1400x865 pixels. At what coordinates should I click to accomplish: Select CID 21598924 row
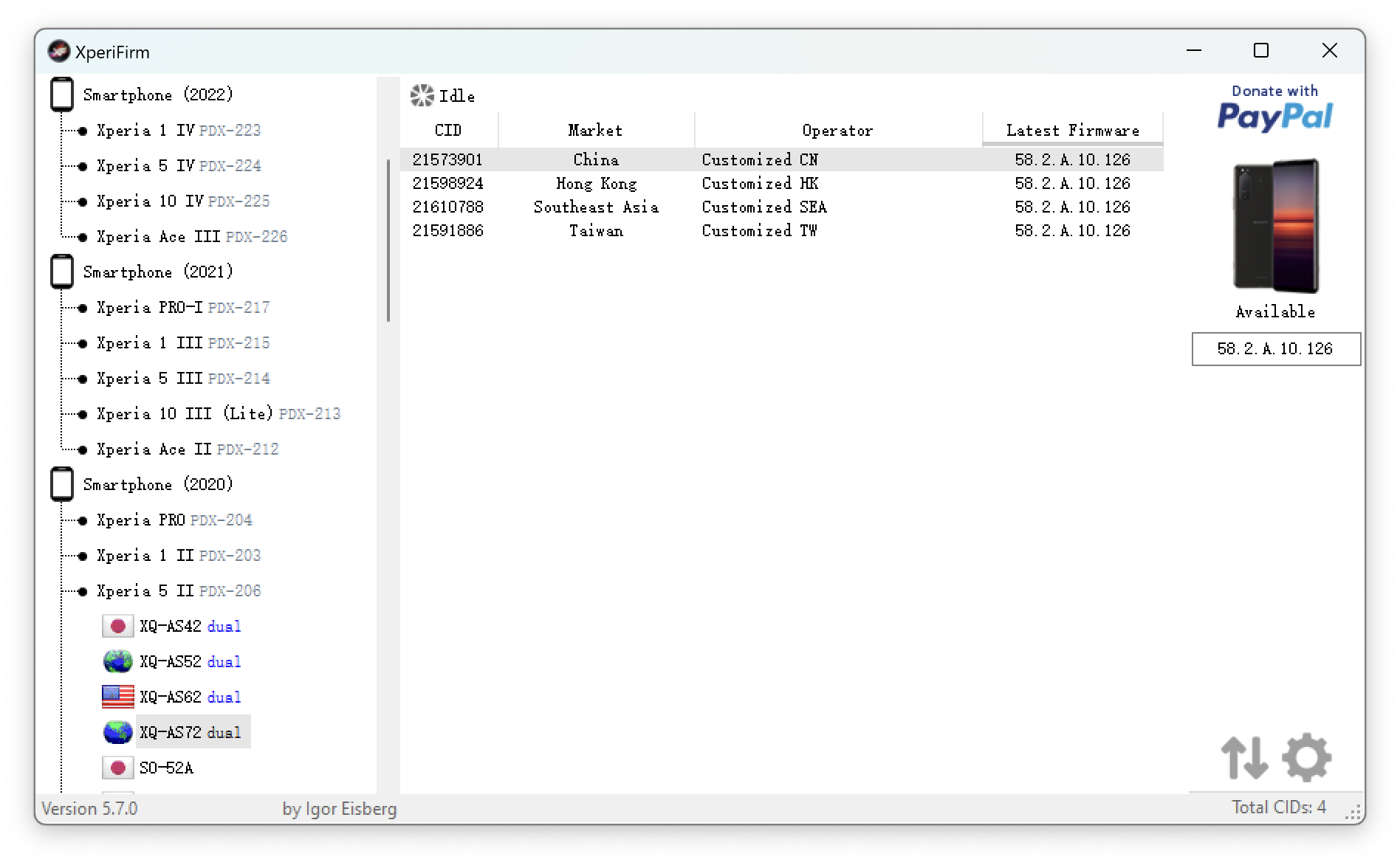pos(782,183)
